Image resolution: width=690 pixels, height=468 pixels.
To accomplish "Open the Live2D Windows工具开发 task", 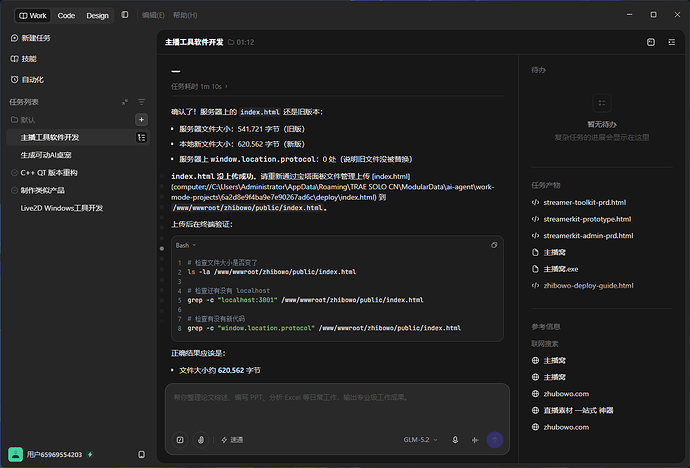I will (62, 208).
